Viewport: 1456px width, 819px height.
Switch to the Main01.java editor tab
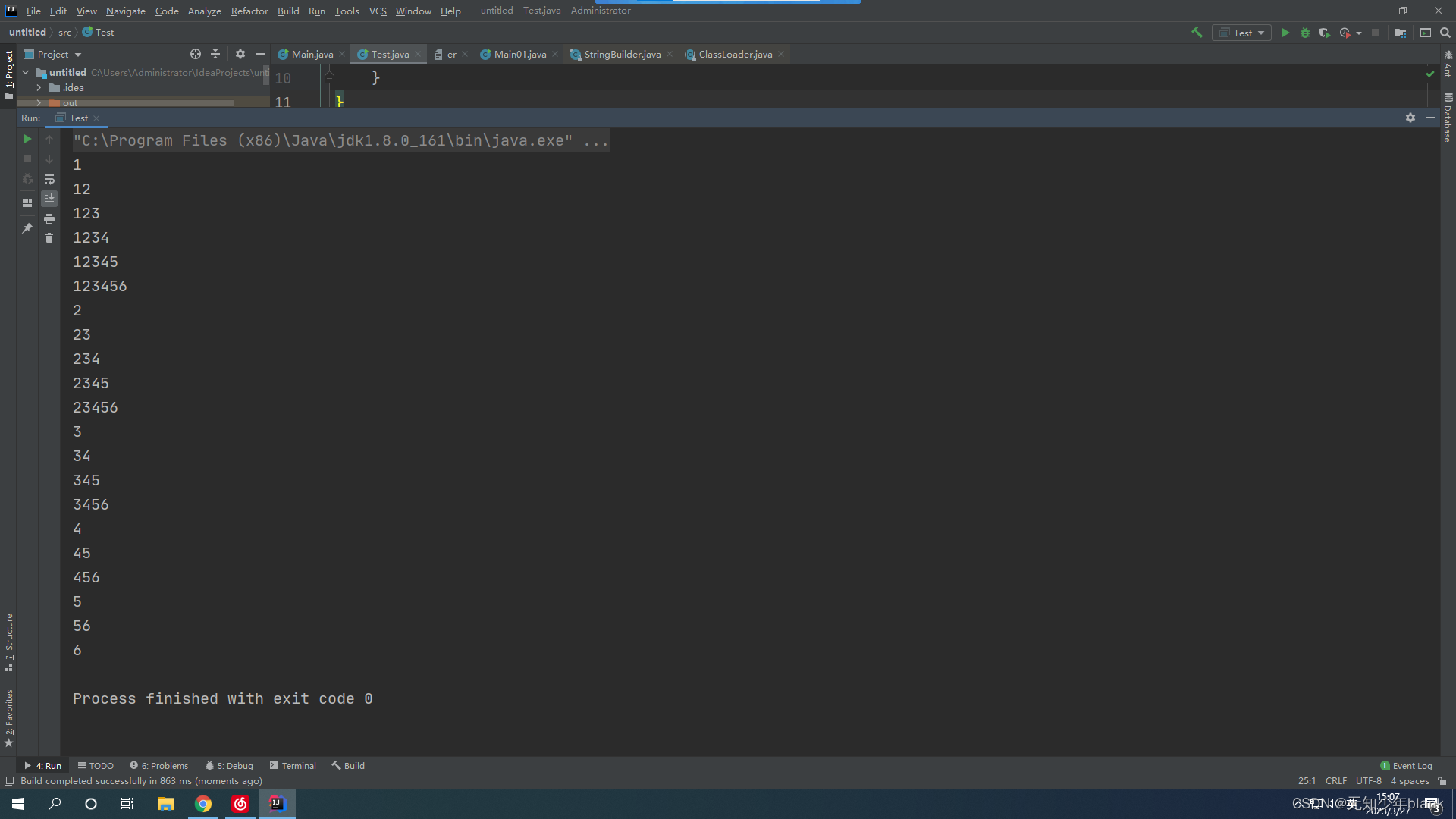point(519,55)
